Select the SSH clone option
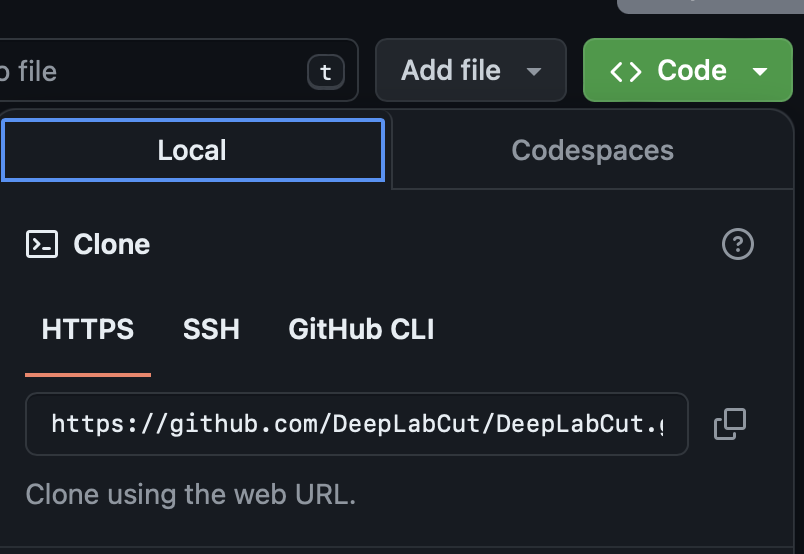This screenshot has height=554, width=804. tap(211, 329)
